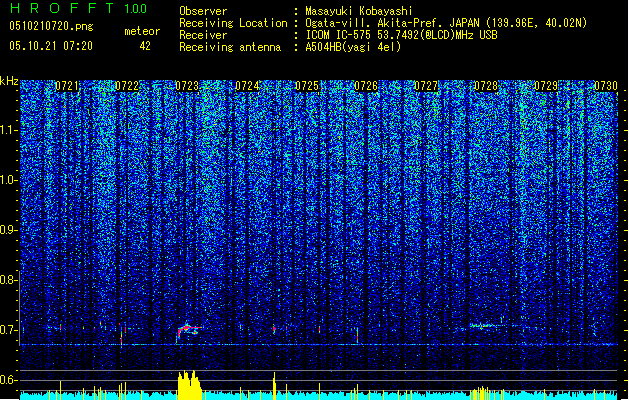Image resolution: width=629 pixels, height=400 pixels.
Task: Click the 0730 time marker
Action: click(606, 86)
